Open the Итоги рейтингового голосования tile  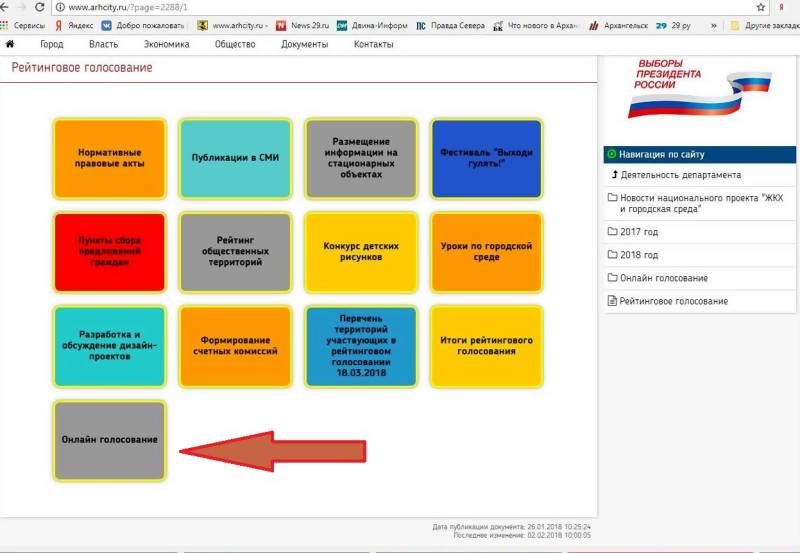click(x=486, y=346)
